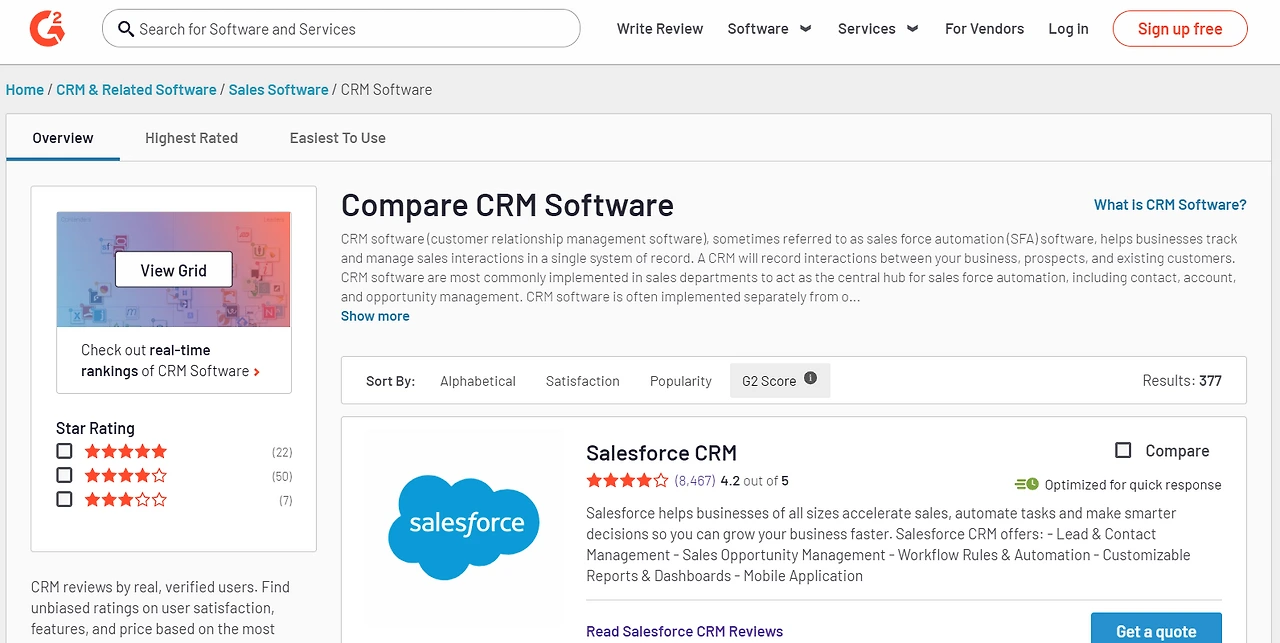This screenshot has height=643, width=1280.
Task: Click the four-star filter count (50)
Action: [x=282, y=476]
